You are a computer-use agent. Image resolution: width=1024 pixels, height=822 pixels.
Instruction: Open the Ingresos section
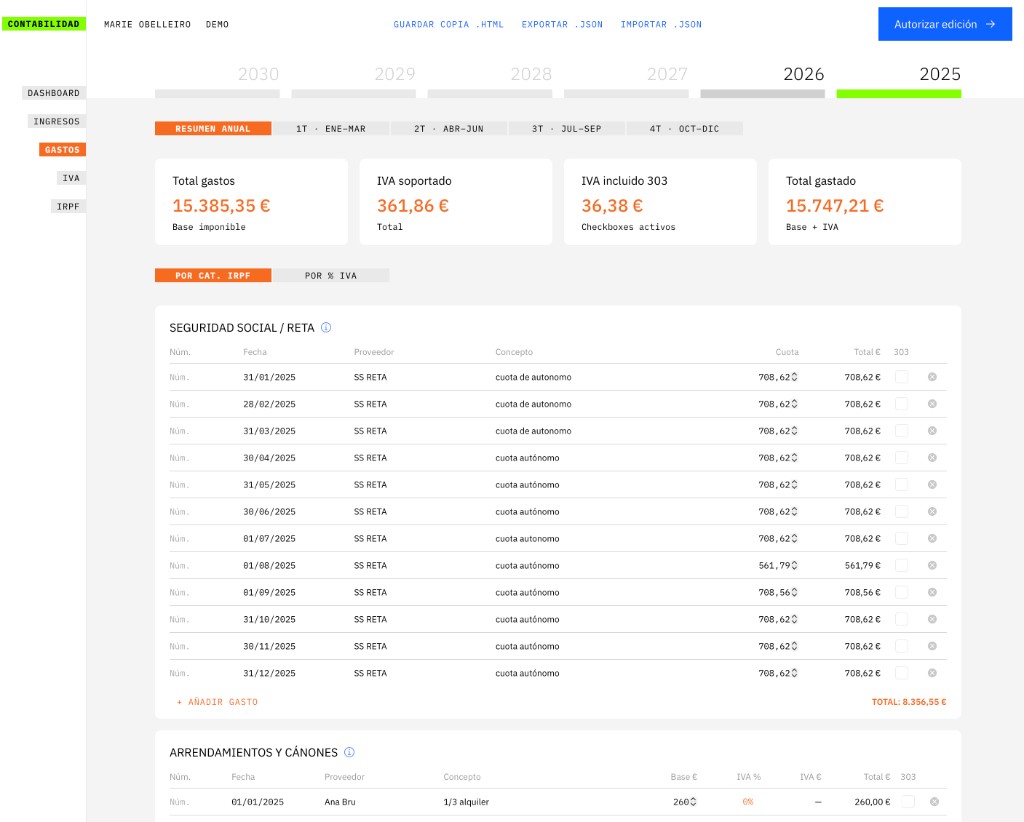56,121
